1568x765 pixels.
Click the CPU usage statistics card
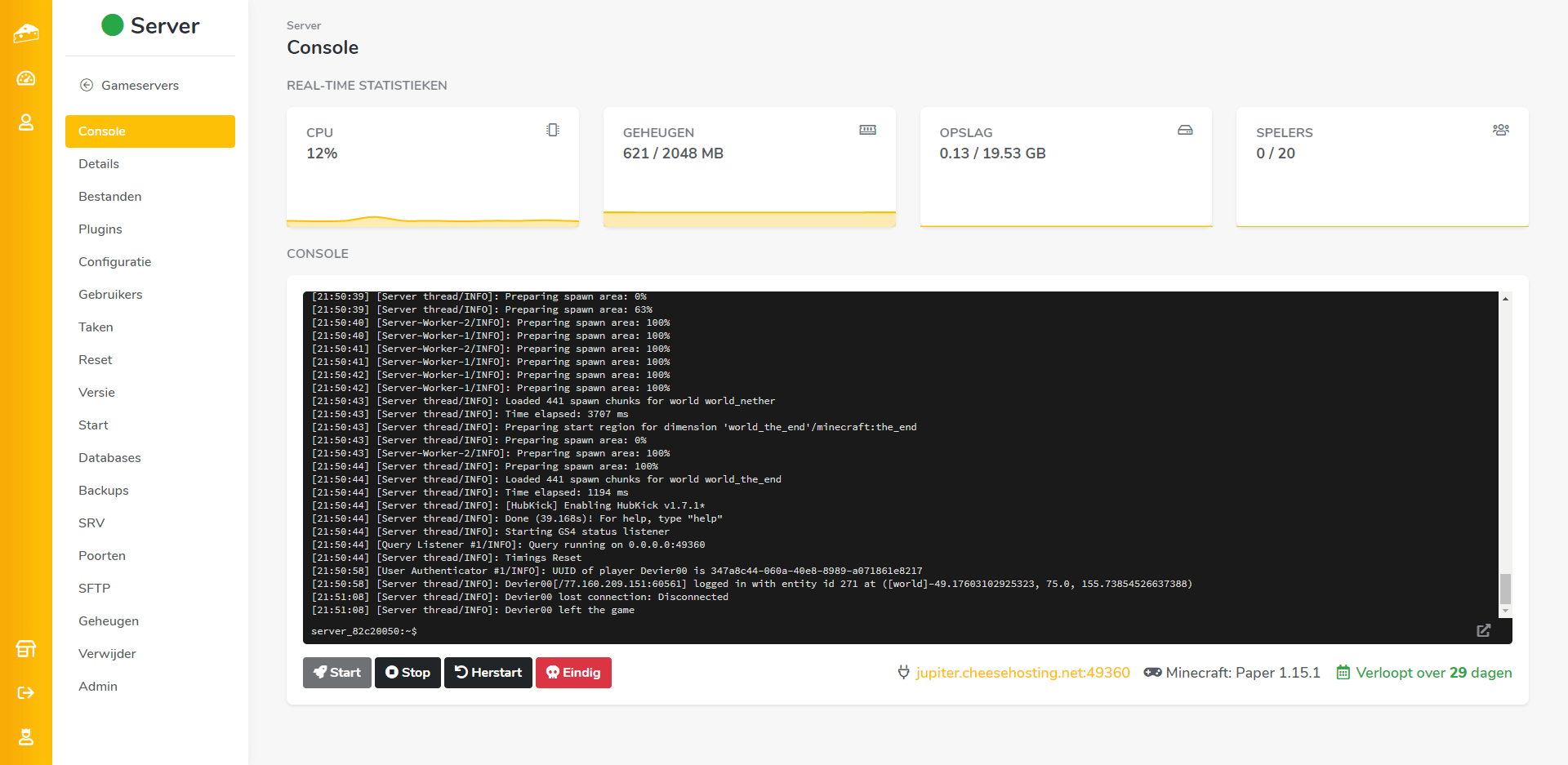tap(433, 167)
